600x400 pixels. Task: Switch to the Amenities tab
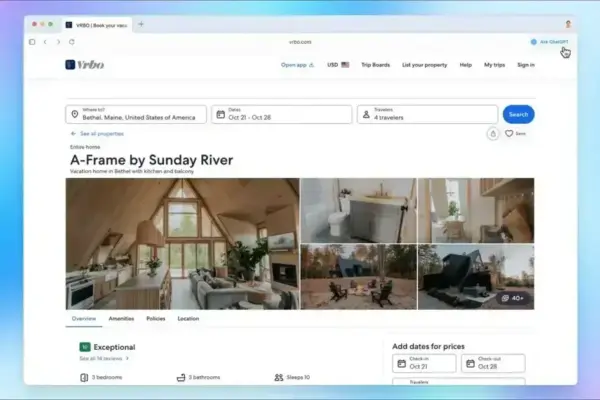pyautogui.click(x=121, y=318)
